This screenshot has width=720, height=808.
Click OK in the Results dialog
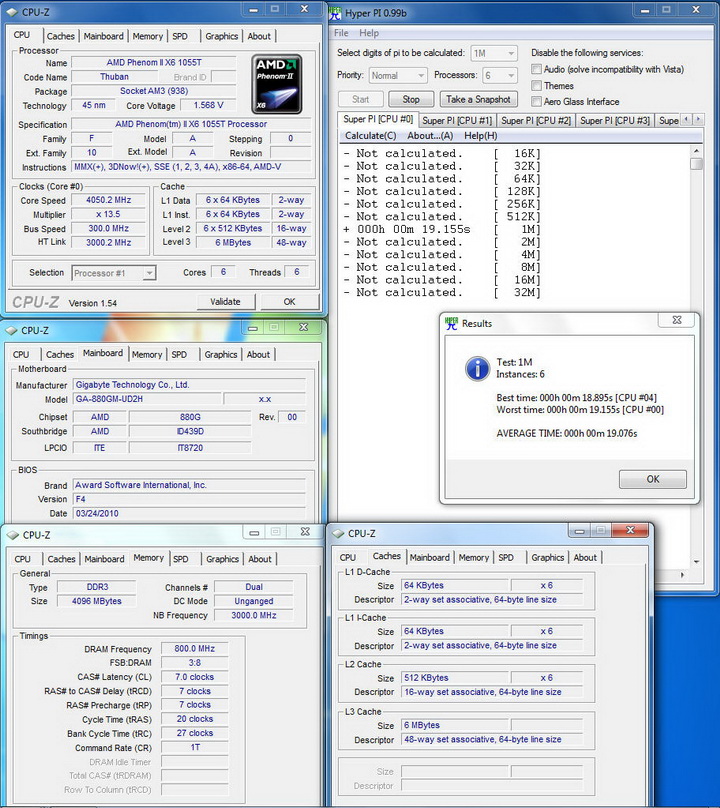tap(652, 479)
